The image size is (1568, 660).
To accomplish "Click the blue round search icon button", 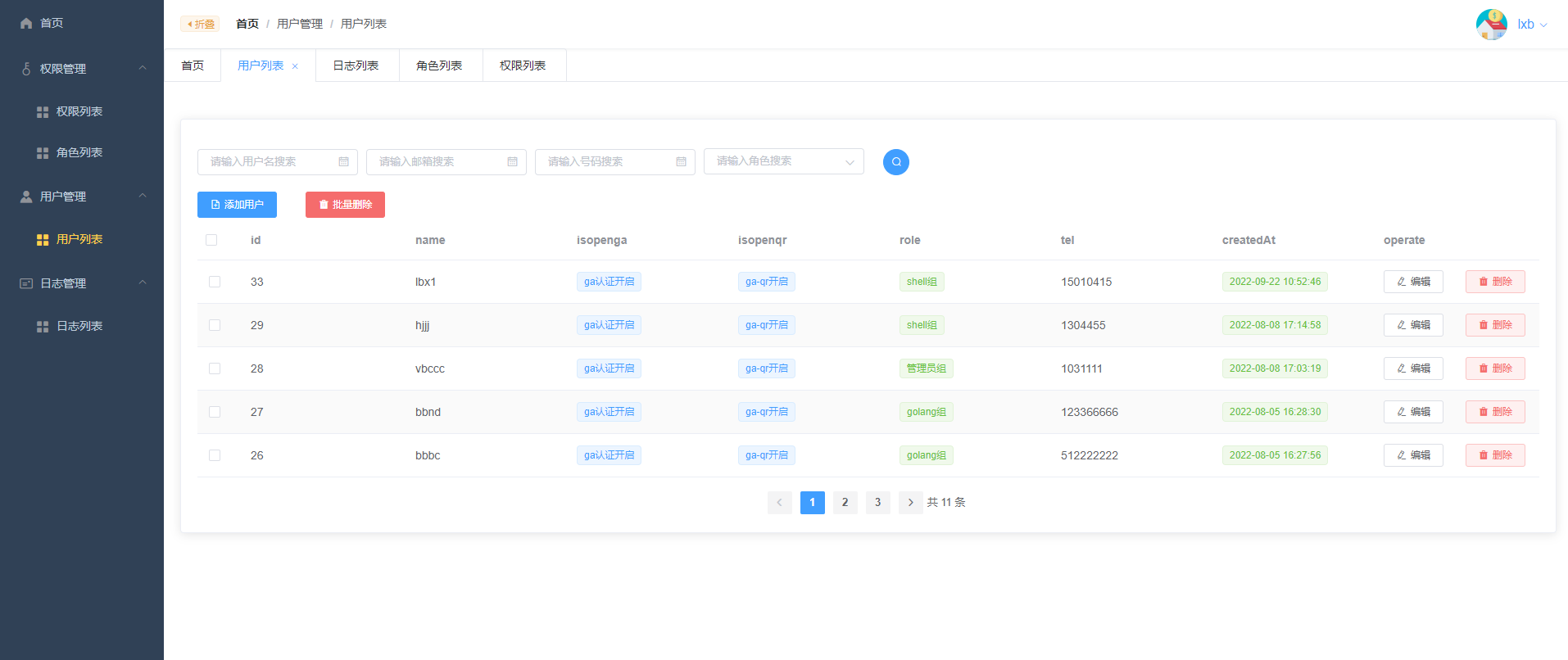I will pyautogui.click(x=896, y=162).
